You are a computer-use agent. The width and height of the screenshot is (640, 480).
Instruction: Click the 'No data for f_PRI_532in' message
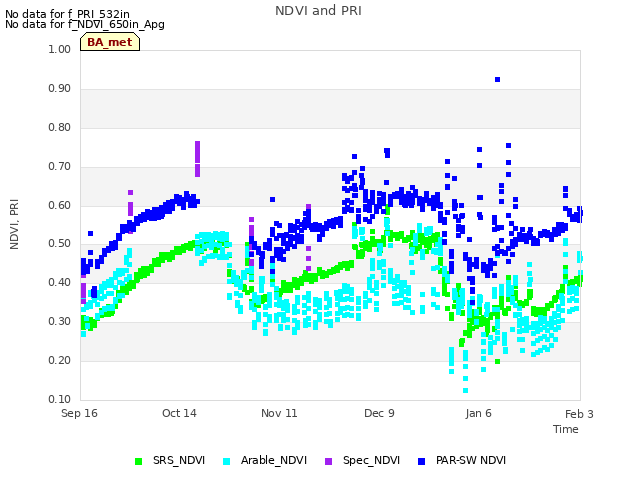[67, 14]
